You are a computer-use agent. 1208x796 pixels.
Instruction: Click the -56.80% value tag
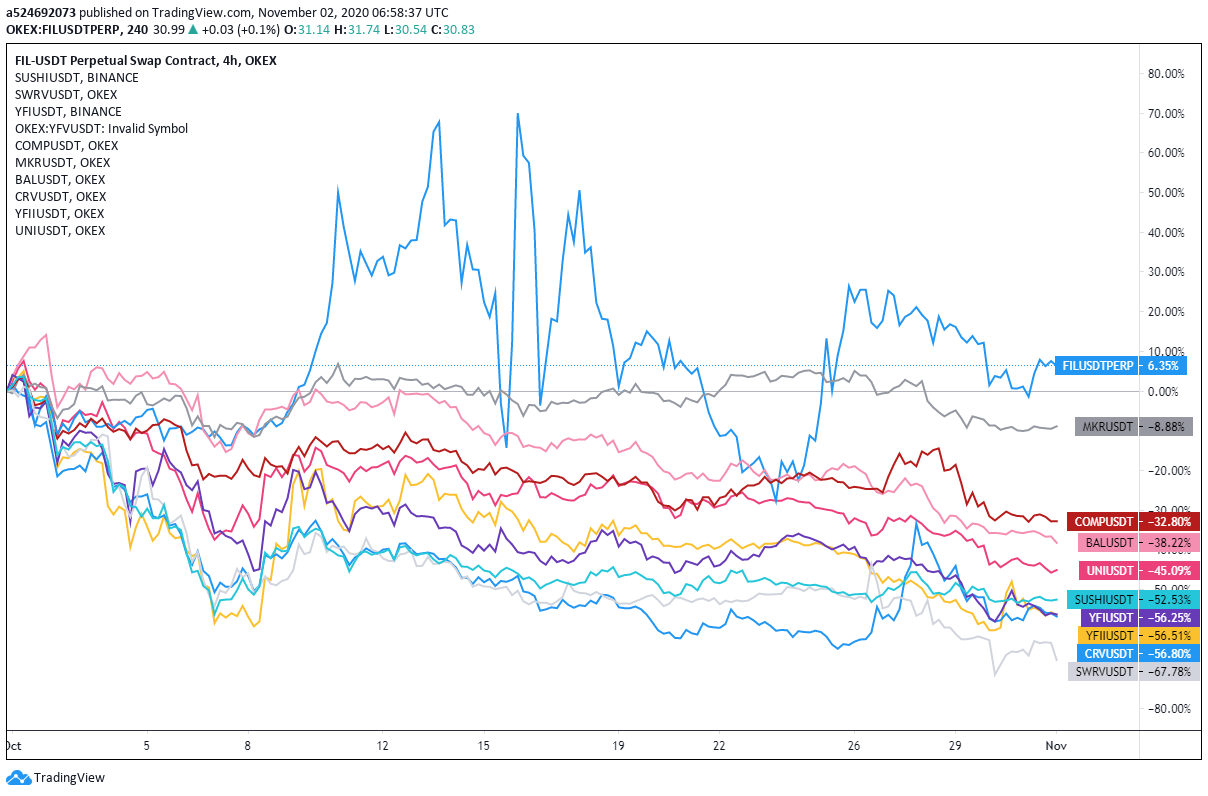click(x=1168, y=653)
